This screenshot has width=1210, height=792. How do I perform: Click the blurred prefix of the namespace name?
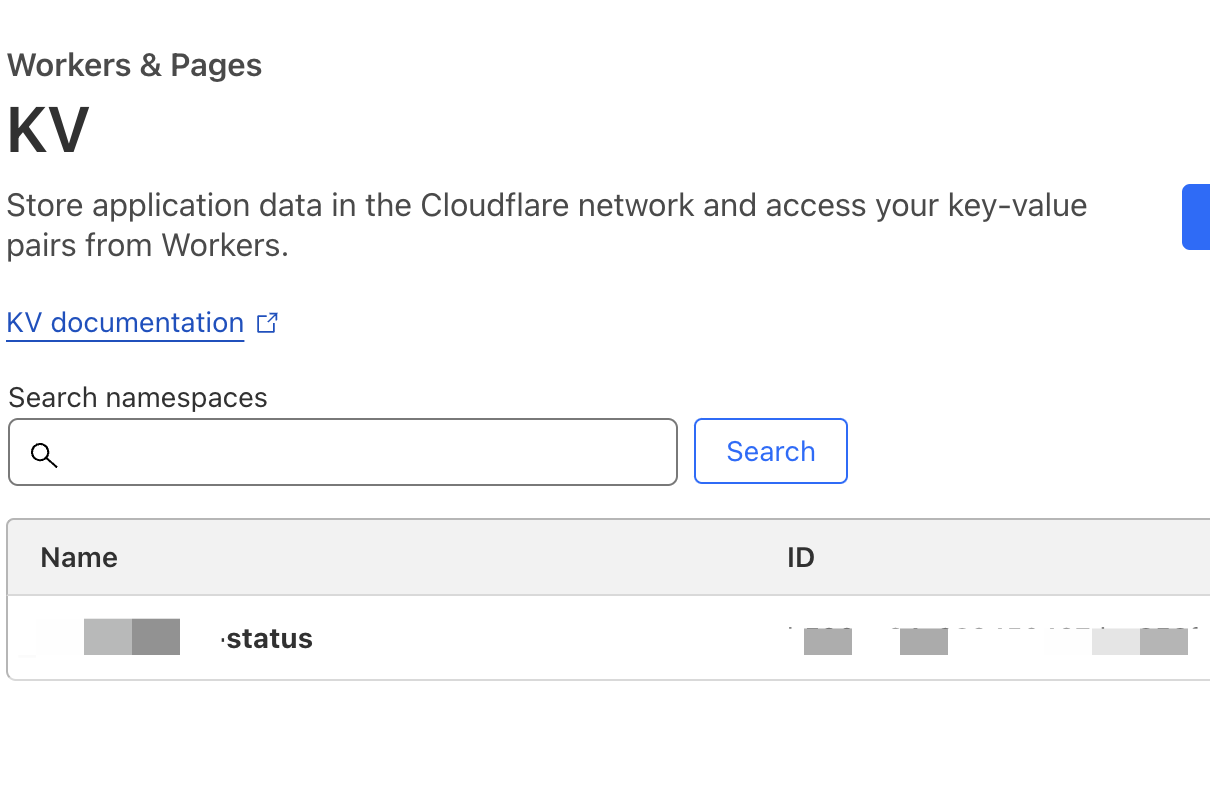click(x=130, y=637)
